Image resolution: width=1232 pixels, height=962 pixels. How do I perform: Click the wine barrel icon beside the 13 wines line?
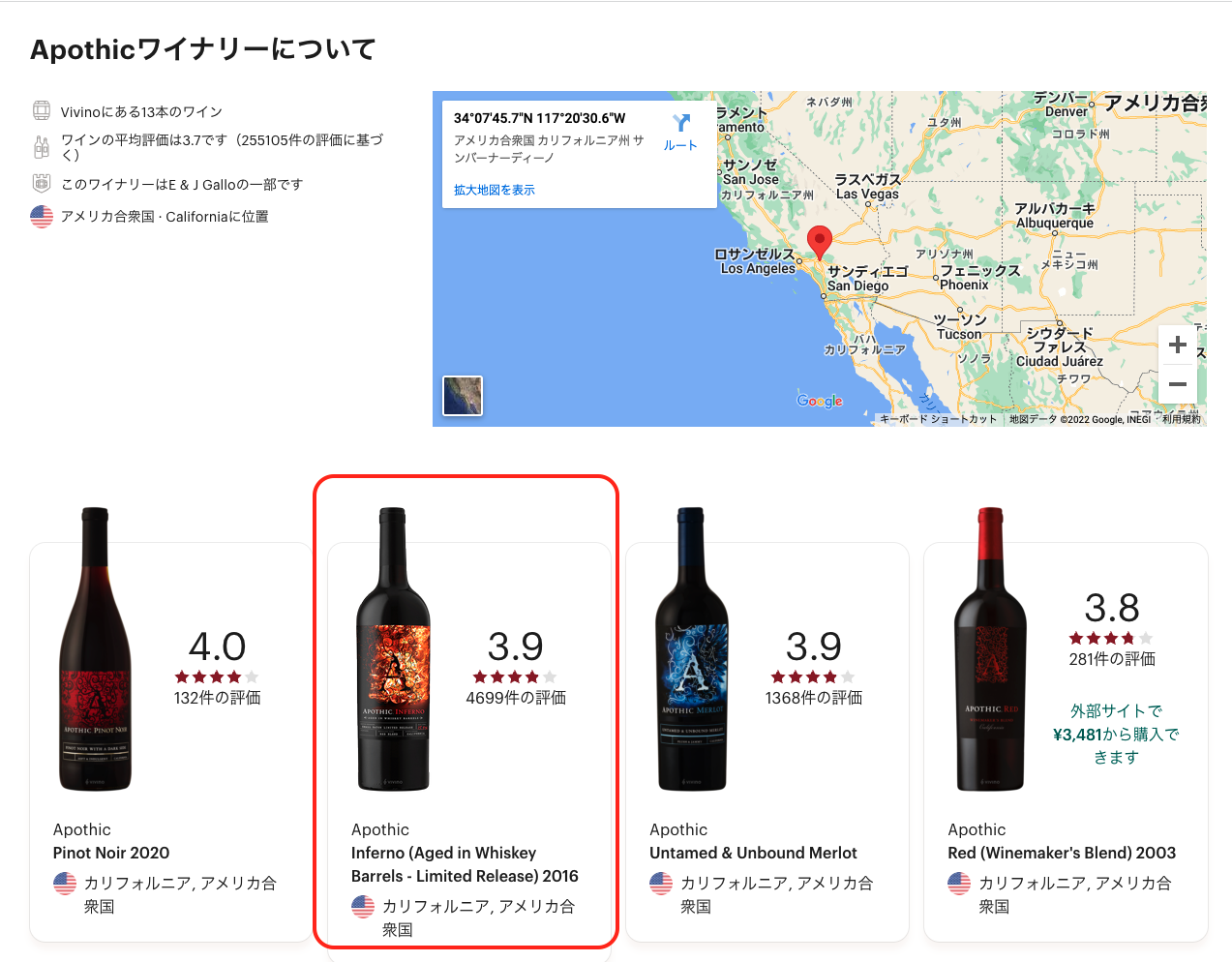coord(42,110)
